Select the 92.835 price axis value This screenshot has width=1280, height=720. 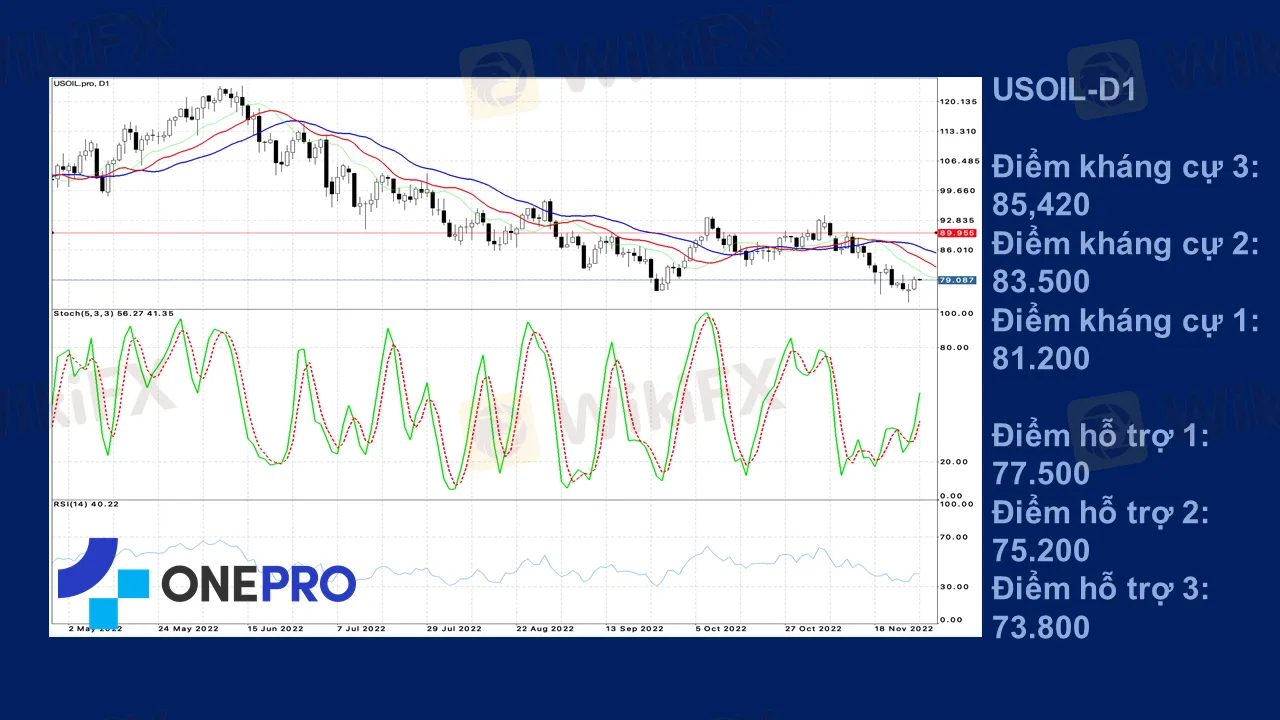coord(955,219)
